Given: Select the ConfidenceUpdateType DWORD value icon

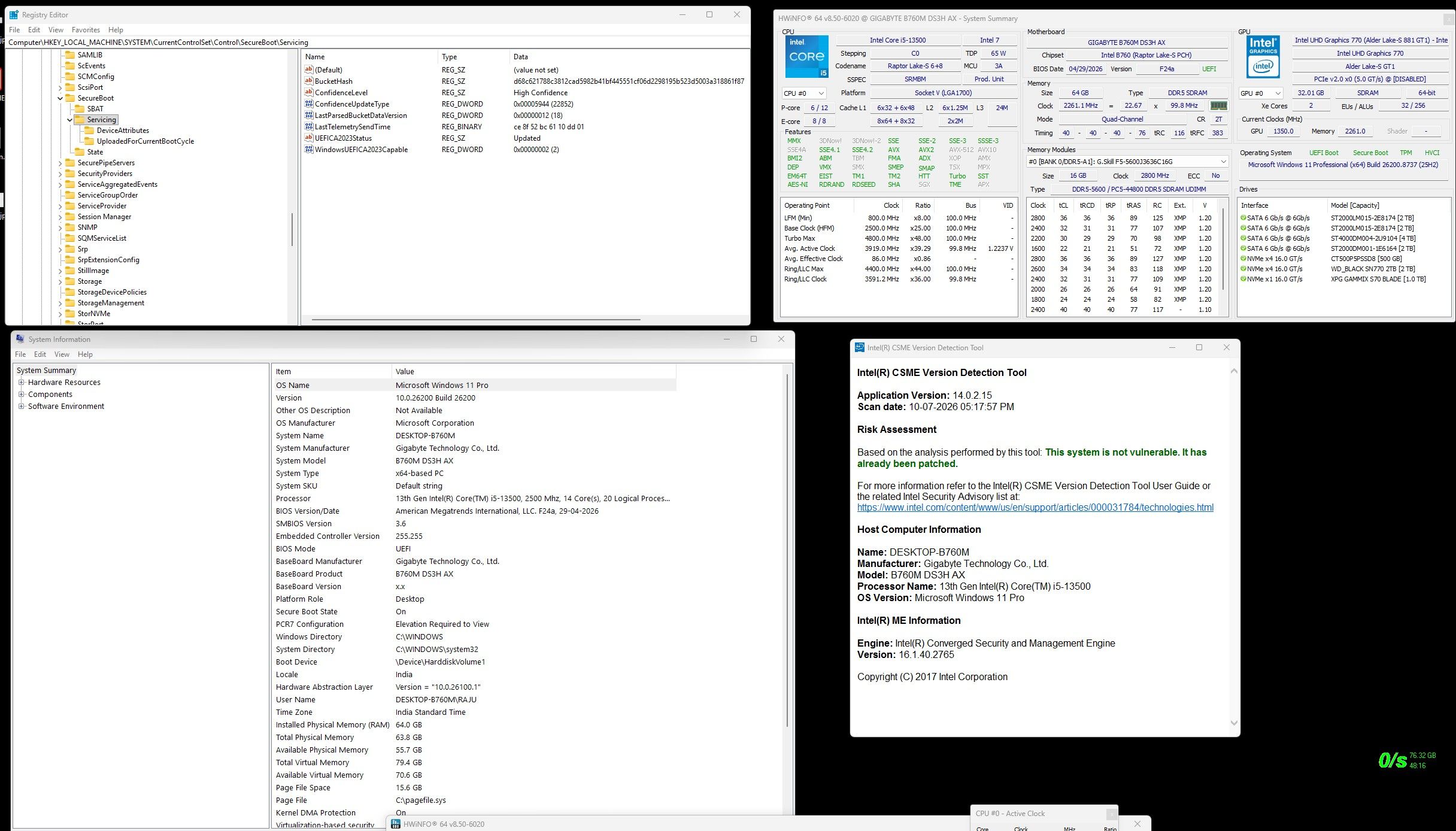Looking at the screenshot, I should (309, 104).
